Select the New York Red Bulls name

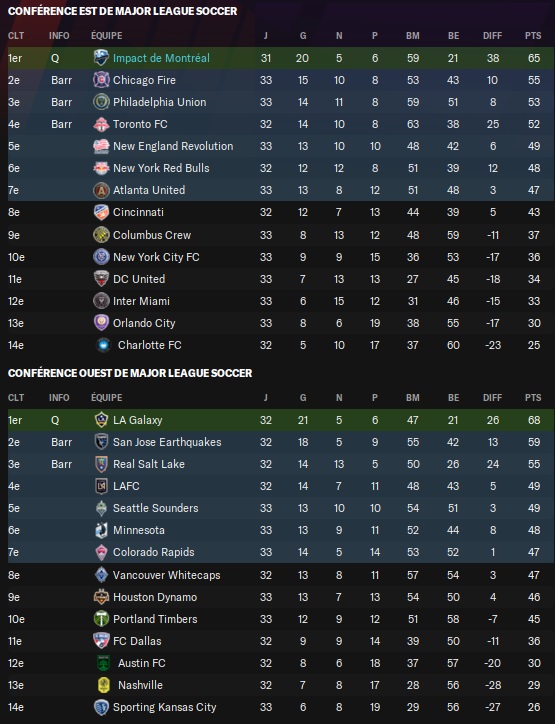(x=161, y=168)
